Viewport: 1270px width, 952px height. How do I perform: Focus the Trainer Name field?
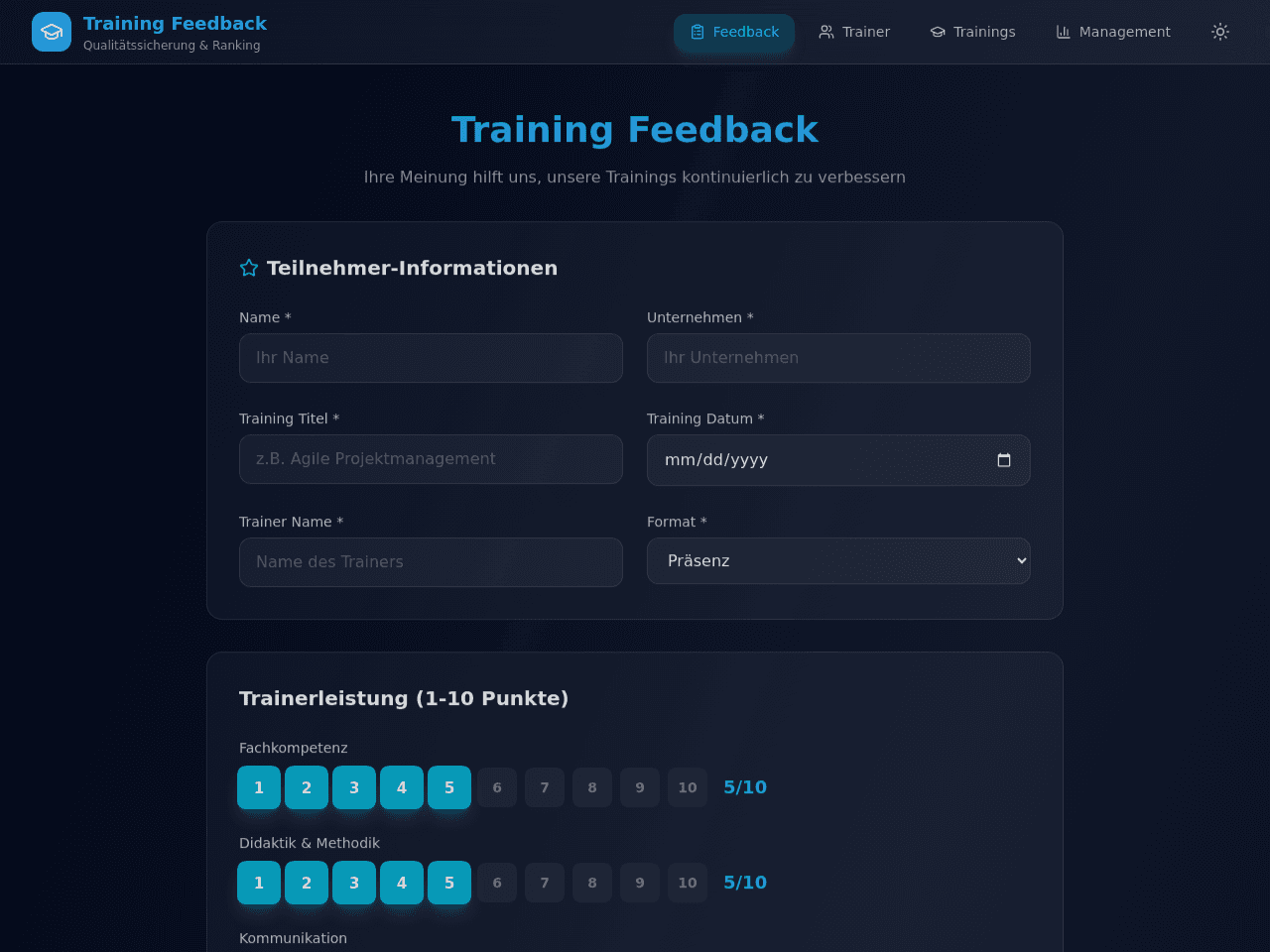[431, 562]
